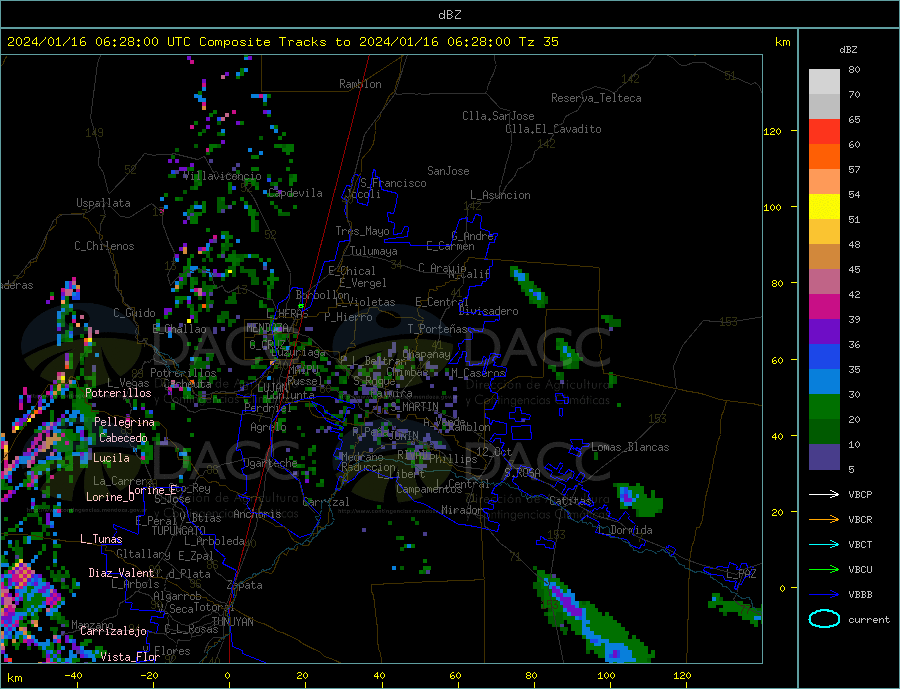The image size is (900, 689).
Task: Click the 'current' legend label
Action: tap(869, 620)
